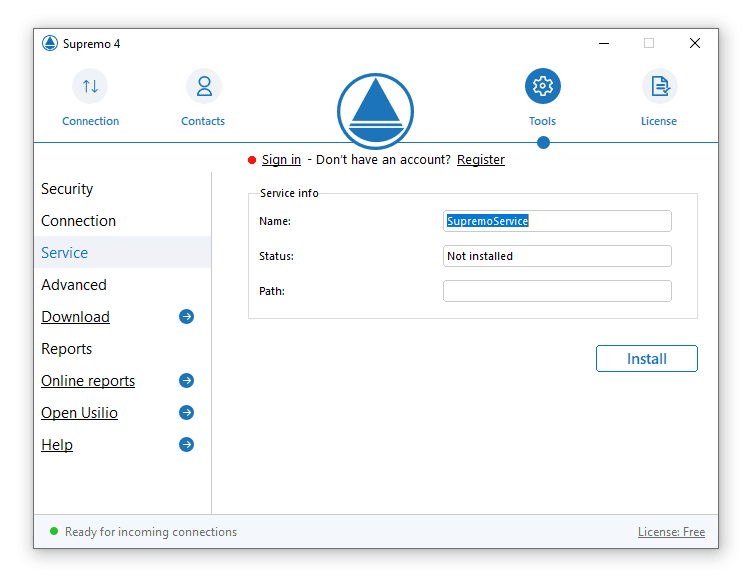Image resolution: width=753 pixels, height=579 pixels.
Task: Switch to the Connection tab label
Action: (90, 121)
